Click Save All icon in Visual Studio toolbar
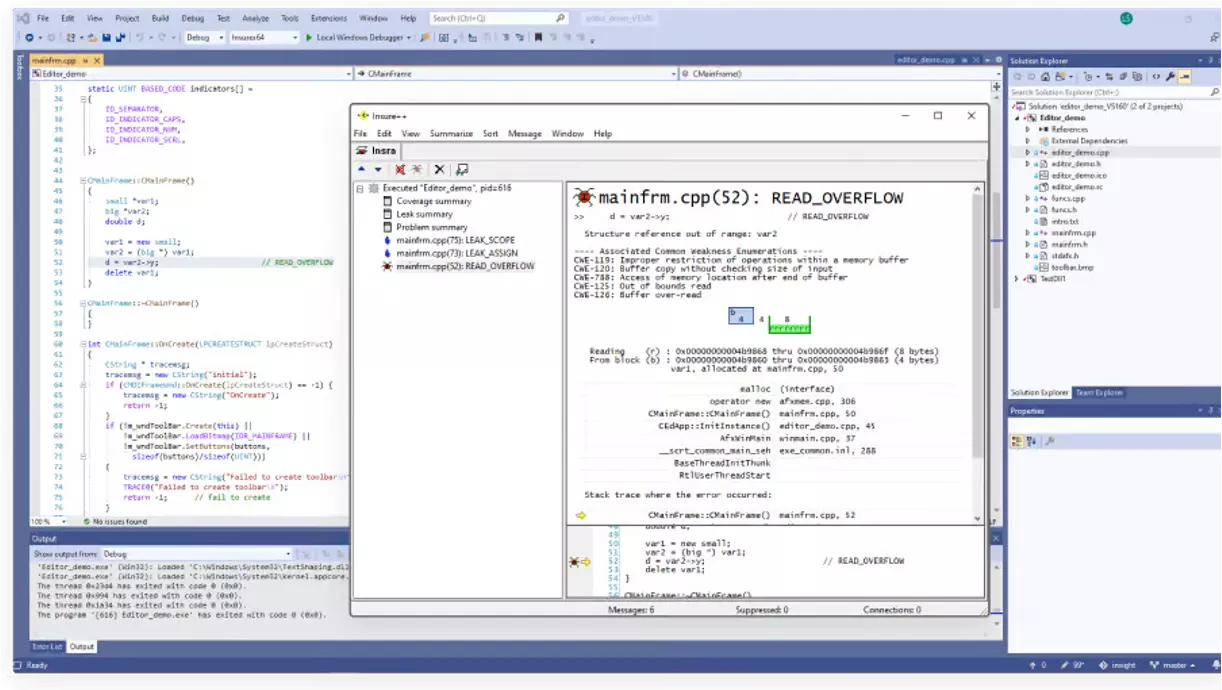The width and height of the screenshot is (1222, 690). (x=120, y=38)
